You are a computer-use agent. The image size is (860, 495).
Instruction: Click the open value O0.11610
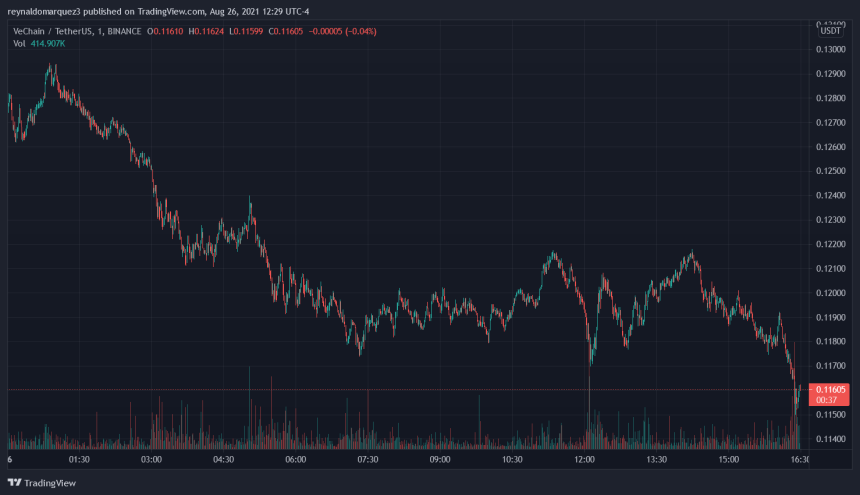(x=165, y=31)
